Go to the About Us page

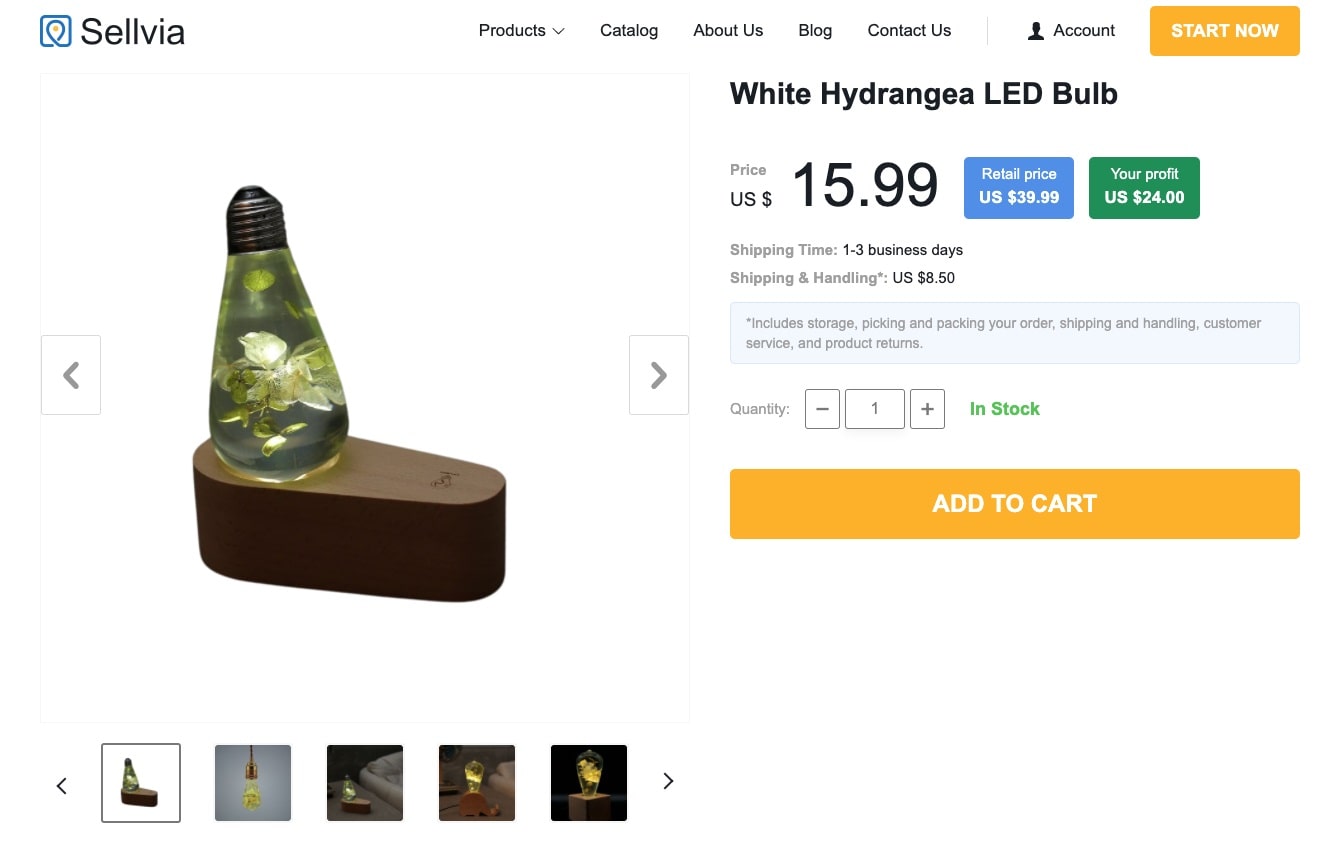click(728, 31)
